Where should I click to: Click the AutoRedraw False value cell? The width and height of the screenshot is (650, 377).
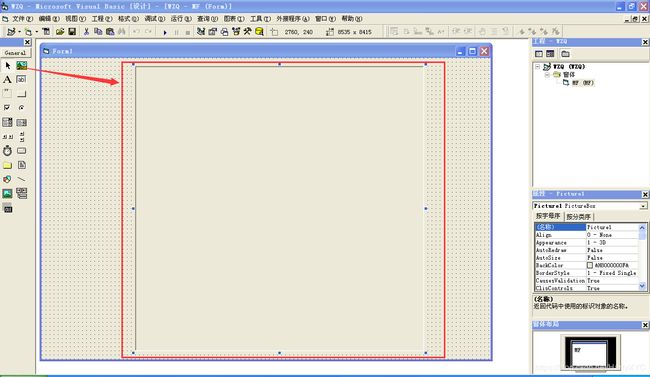click(612, 250)
